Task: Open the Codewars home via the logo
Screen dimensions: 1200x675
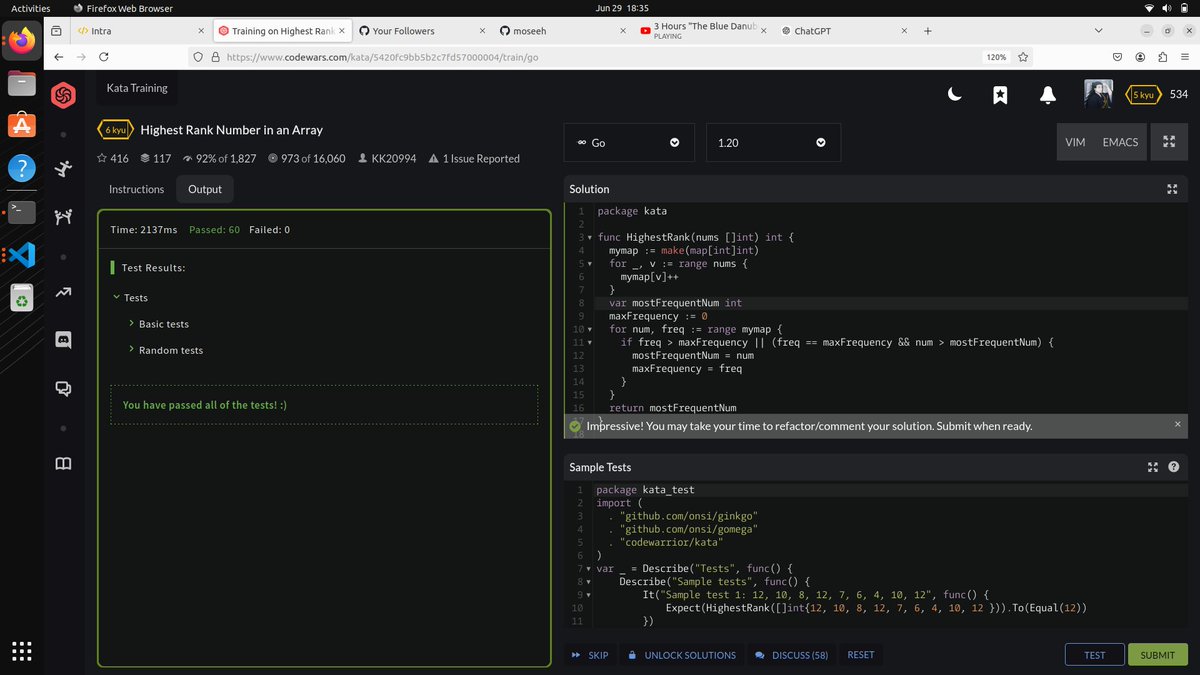Action: pyautogui.click(x=63, y=95)
